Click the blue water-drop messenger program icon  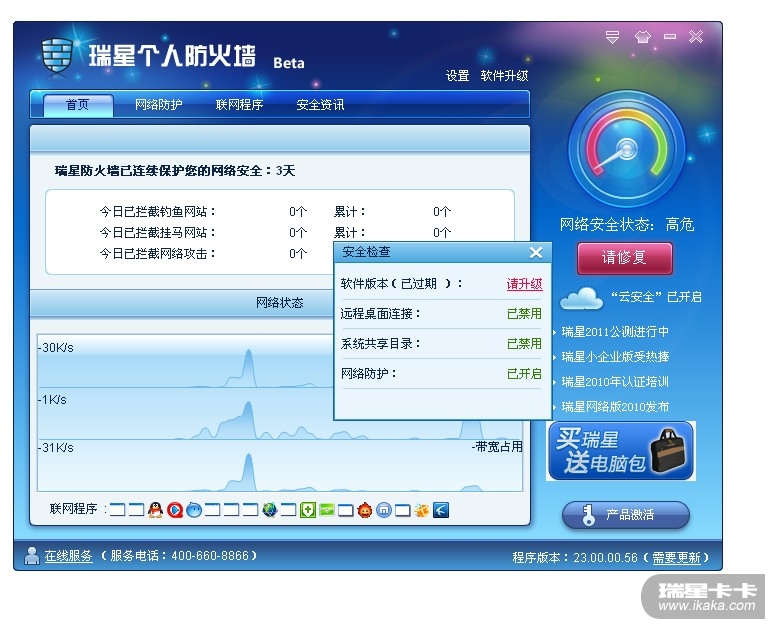coord(194,510)
